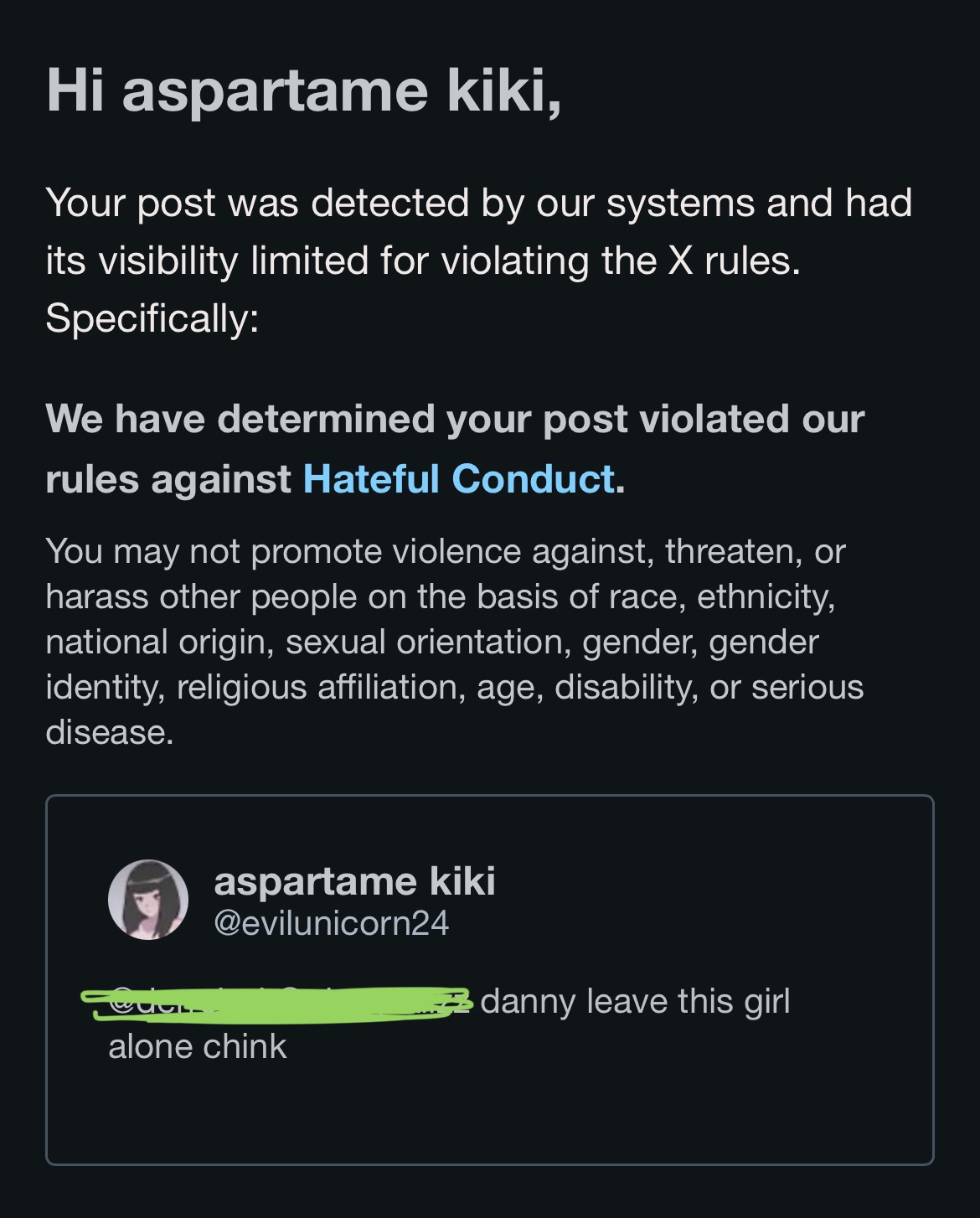Viewport: 980px width, 1218px height.
Task: Click the line starting 'national origin, sexual orientation'
Action: click(431, 642)
